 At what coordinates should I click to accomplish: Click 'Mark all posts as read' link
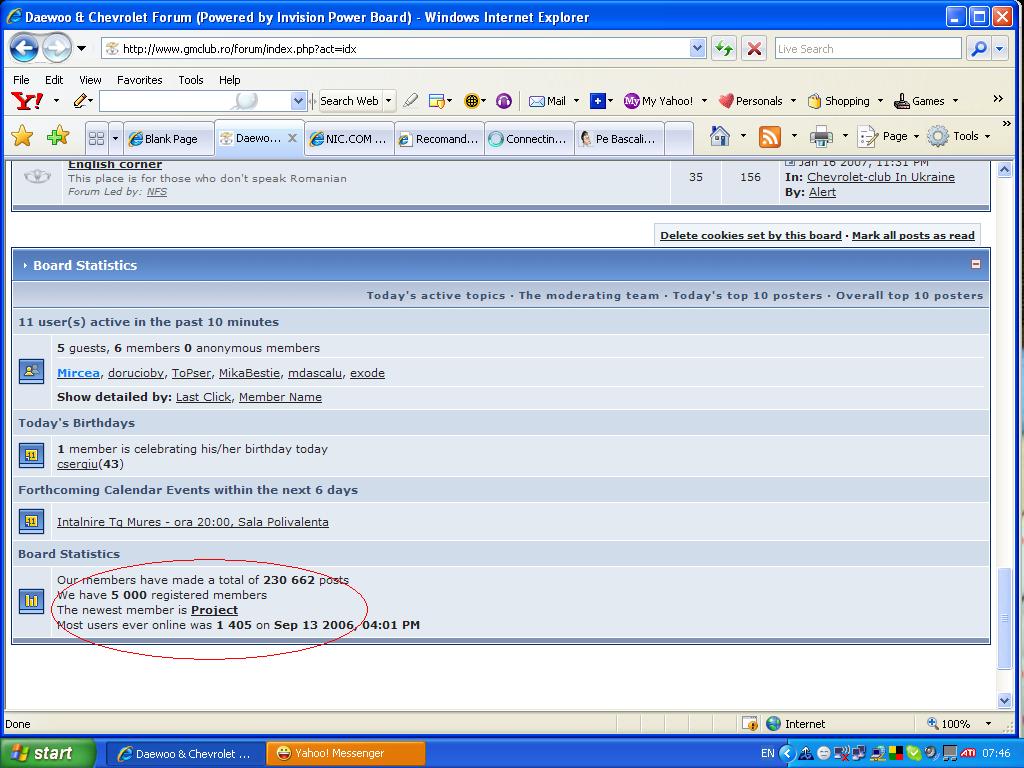(912, 235)
